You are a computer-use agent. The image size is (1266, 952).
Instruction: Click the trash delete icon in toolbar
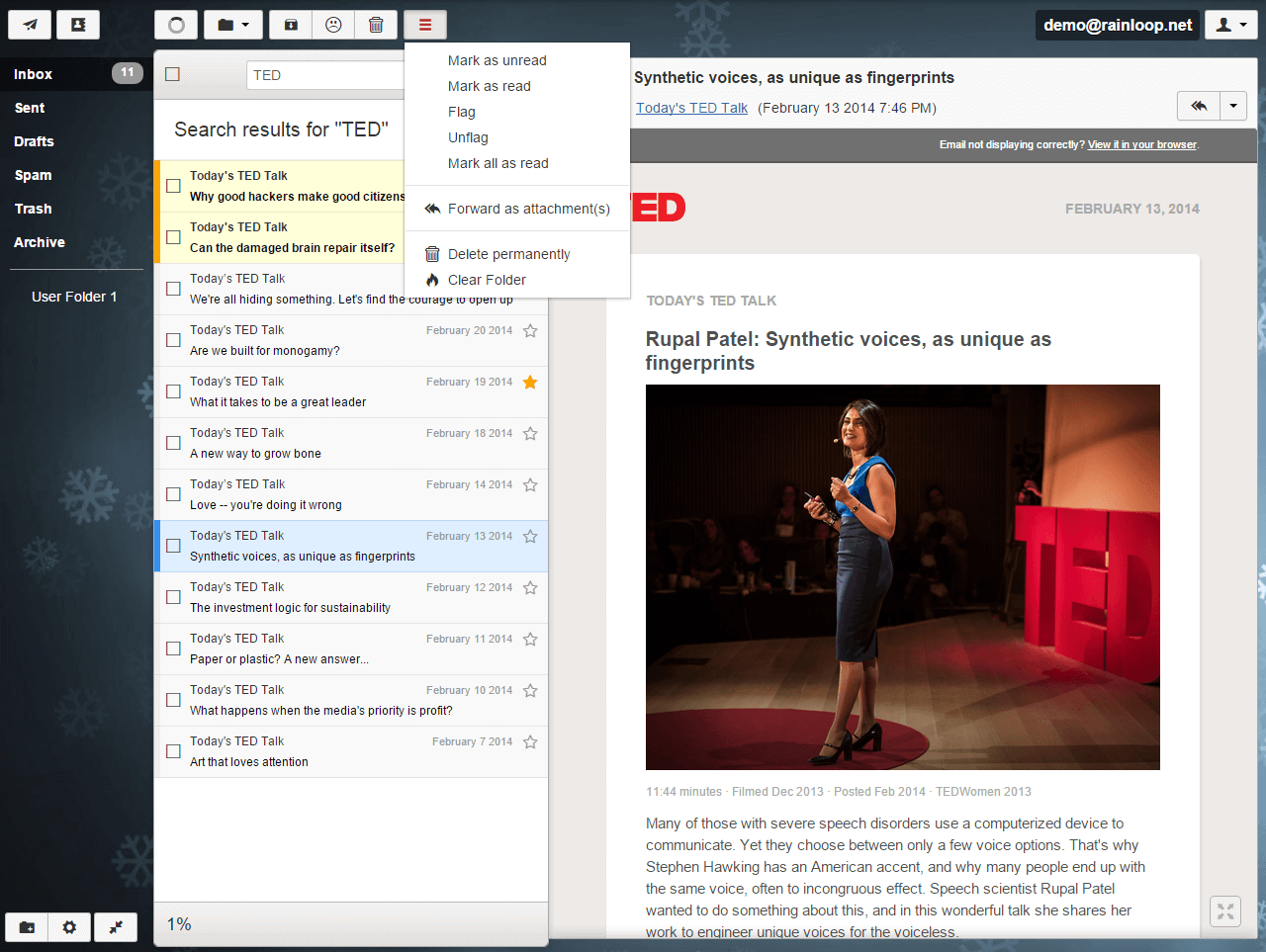point(376,25)
